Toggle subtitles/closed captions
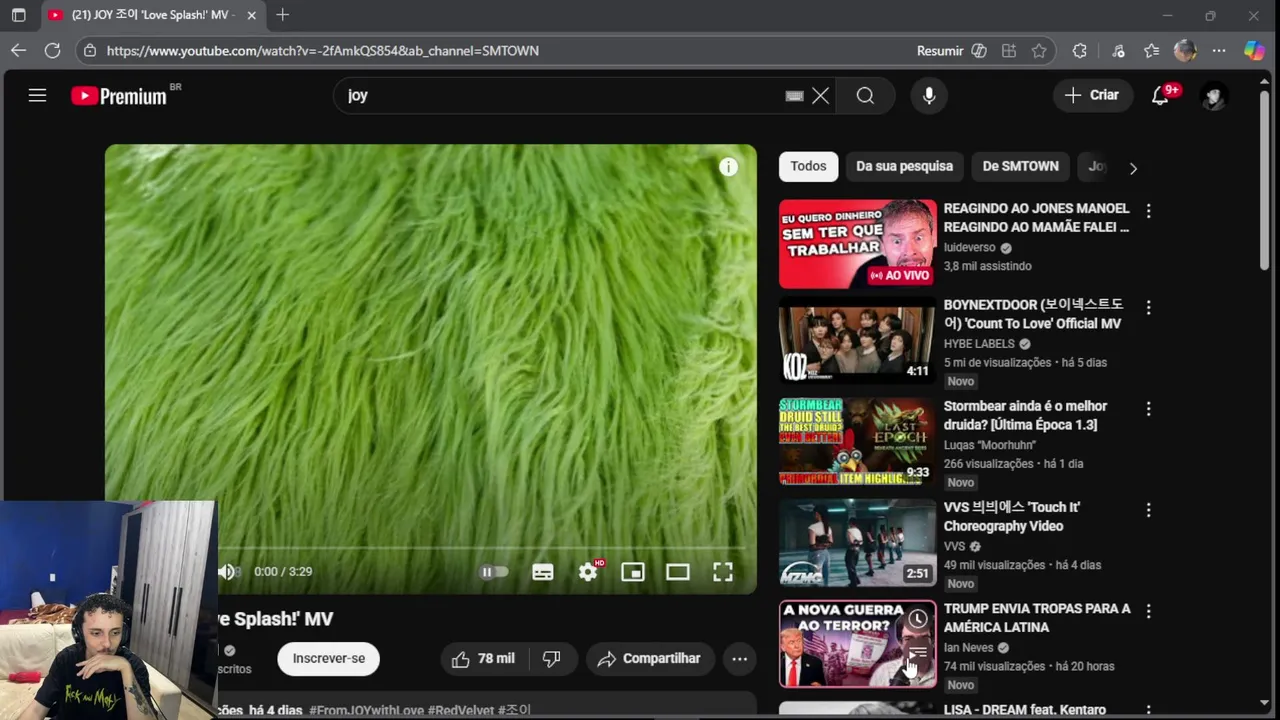The height and width of the screenshot is (720, 1280). tap(543, 572)
